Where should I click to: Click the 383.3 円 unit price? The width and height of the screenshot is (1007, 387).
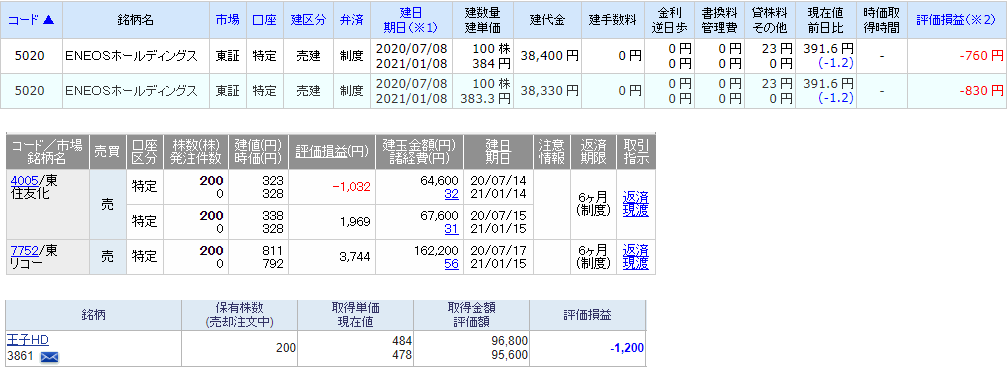[486, 99]
